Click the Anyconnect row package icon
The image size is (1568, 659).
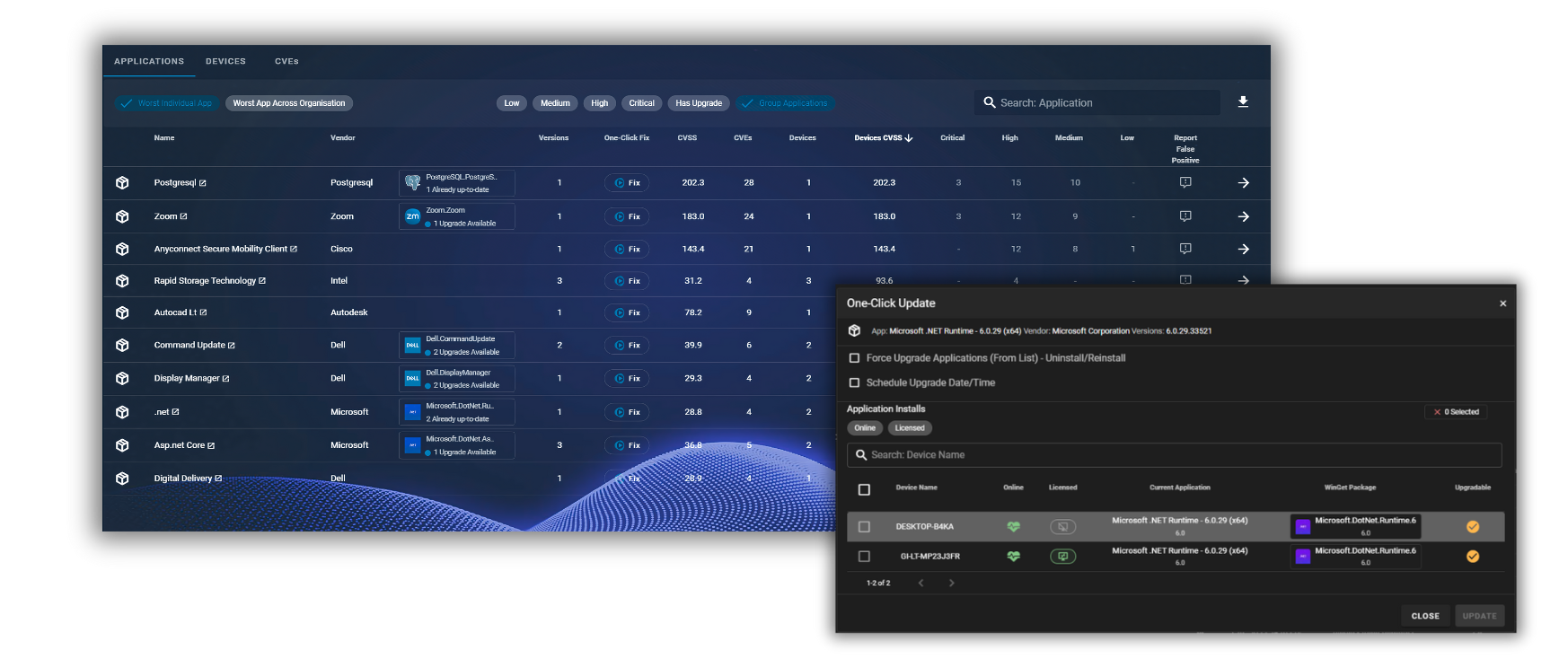point(122,249)
